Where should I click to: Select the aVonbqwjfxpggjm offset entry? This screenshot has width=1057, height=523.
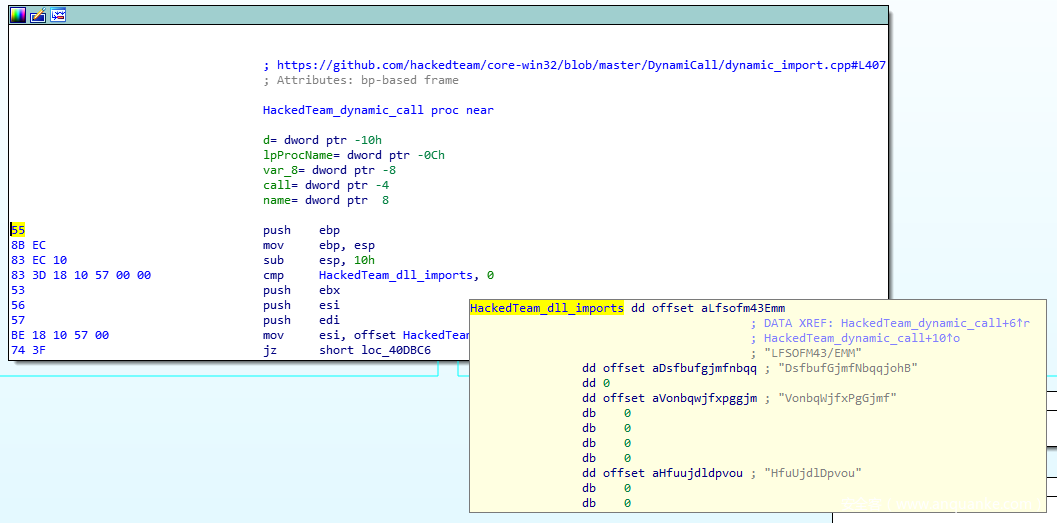click(x=700, y=398)
